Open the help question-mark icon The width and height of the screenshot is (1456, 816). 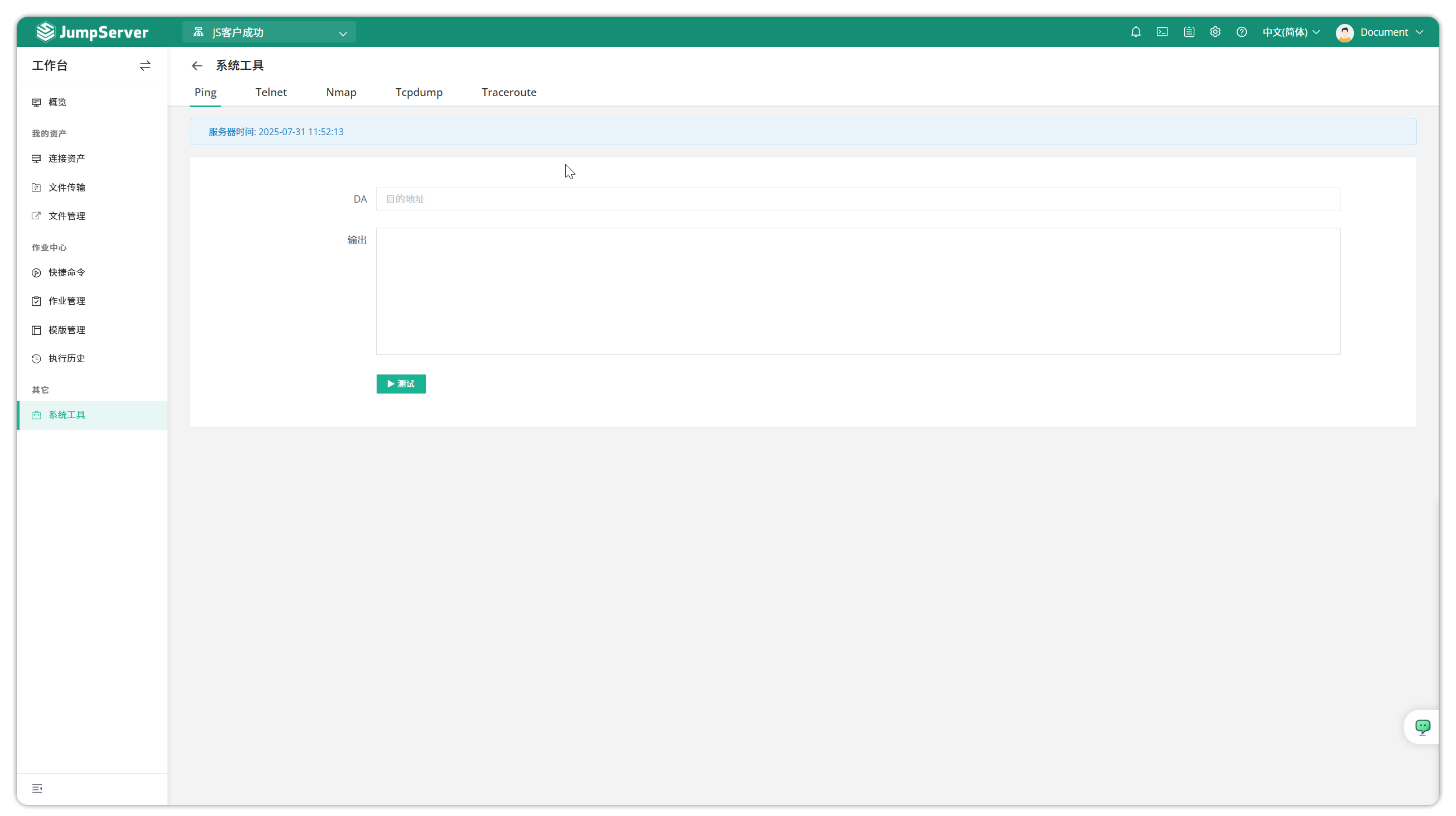(1241, 32)
